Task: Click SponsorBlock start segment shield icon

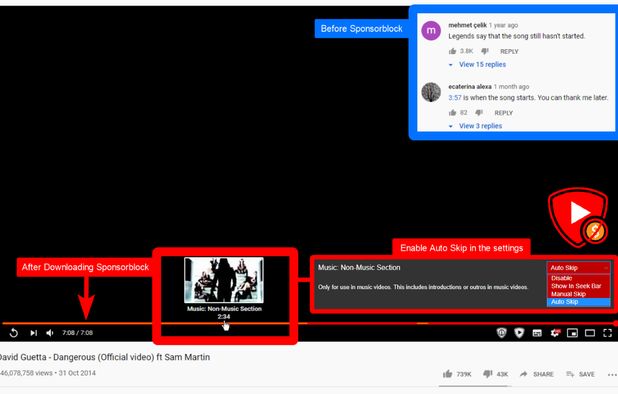Action: [519, 333]
